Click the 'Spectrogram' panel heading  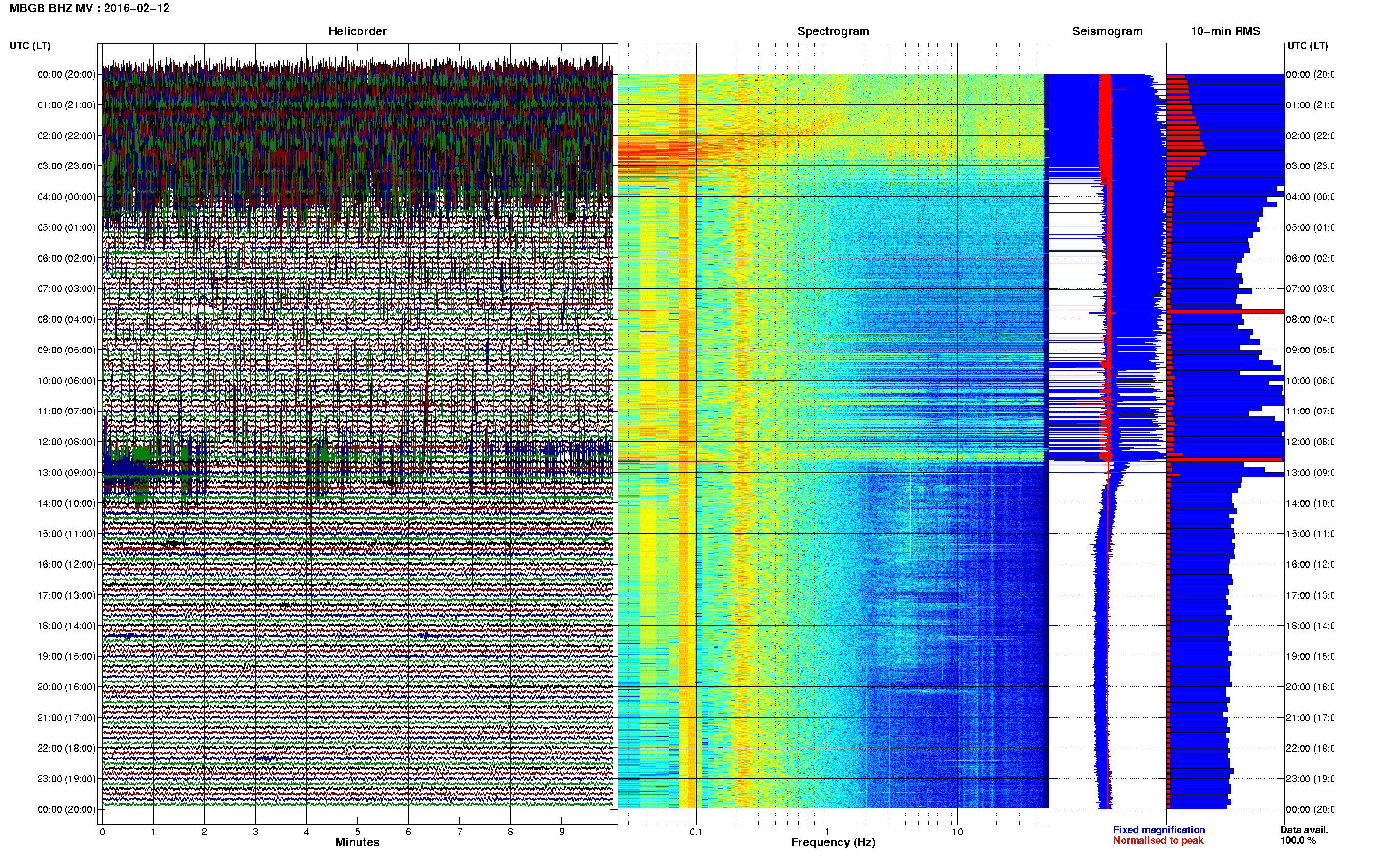tap(833, 31)
